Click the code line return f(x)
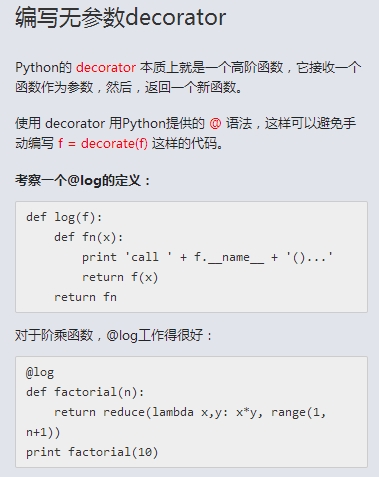The width and height of the screenshot is (379, 477). (120, 277)
